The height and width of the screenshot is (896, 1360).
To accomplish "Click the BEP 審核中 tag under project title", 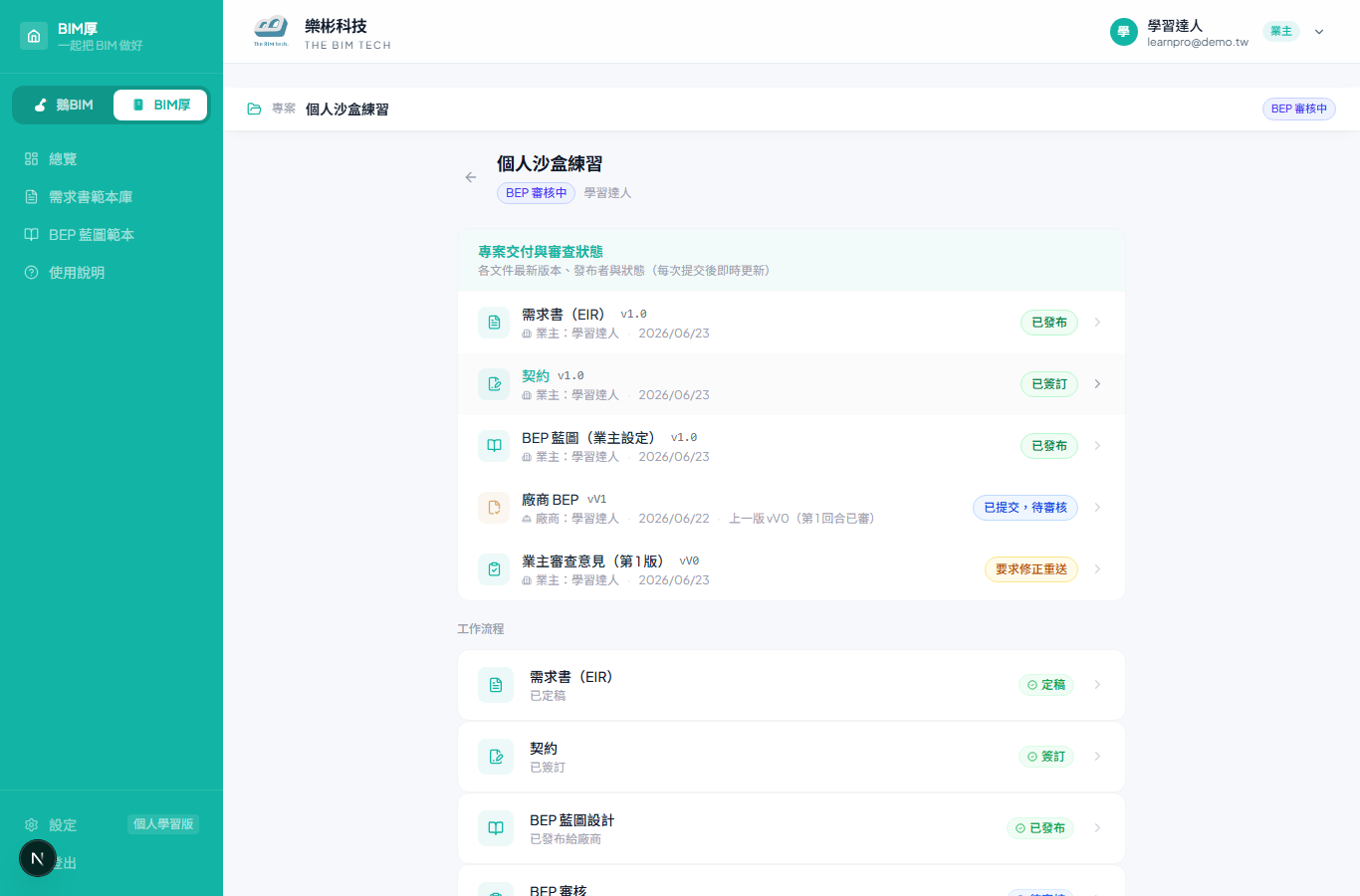I will (x=536, y=193).
